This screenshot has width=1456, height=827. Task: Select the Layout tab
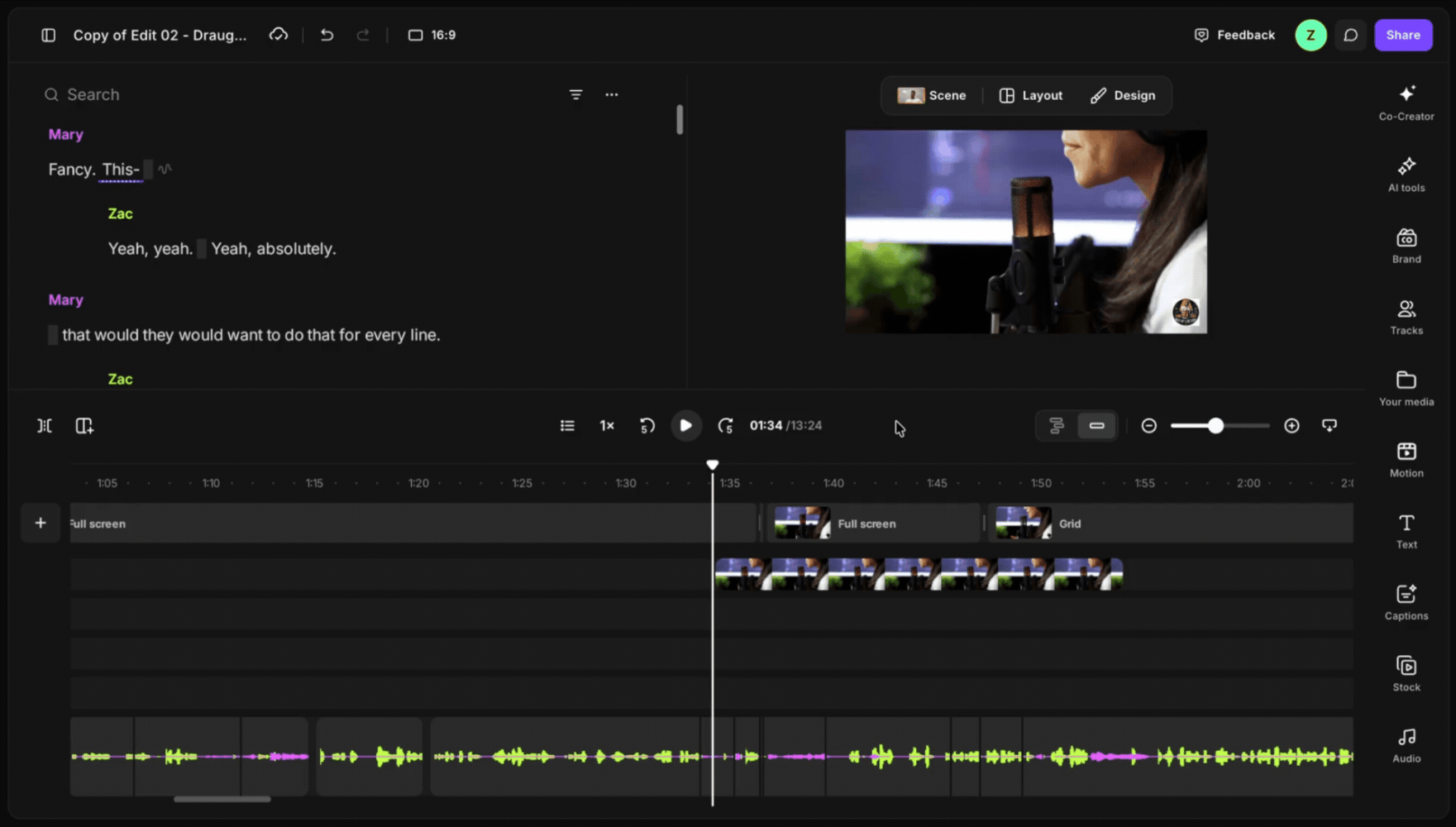pyautogui.click(x=1031, y=95)
